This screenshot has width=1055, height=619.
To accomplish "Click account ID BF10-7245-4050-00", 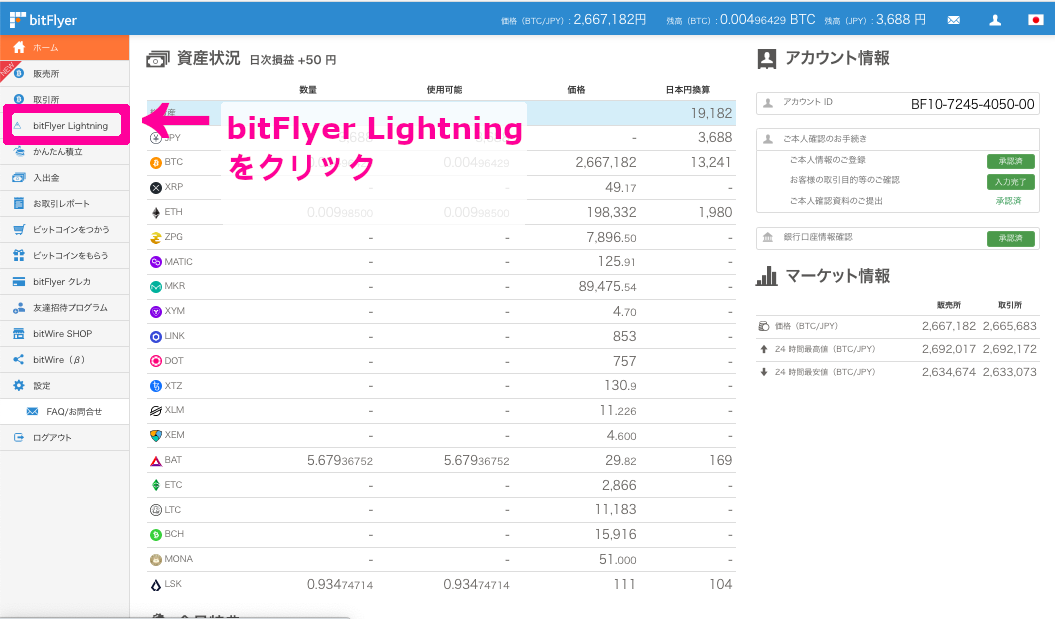I will [x=972, y=104].
